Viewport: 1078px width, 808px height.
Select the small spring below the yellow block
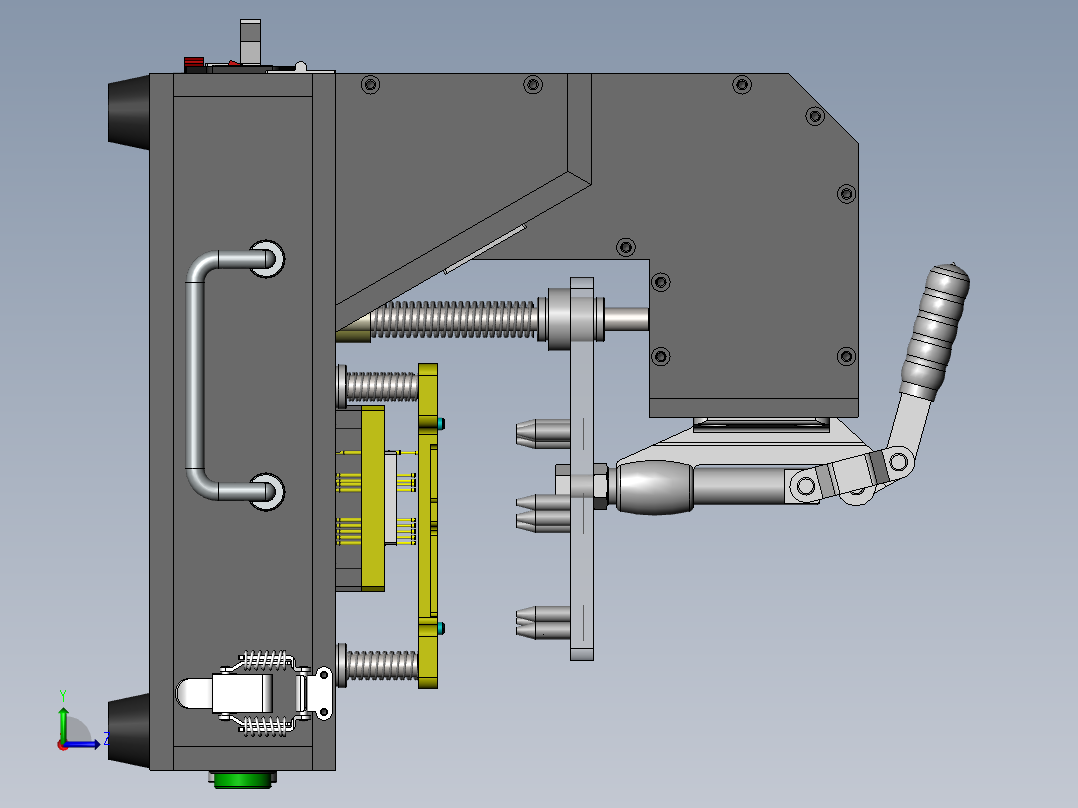382,665
